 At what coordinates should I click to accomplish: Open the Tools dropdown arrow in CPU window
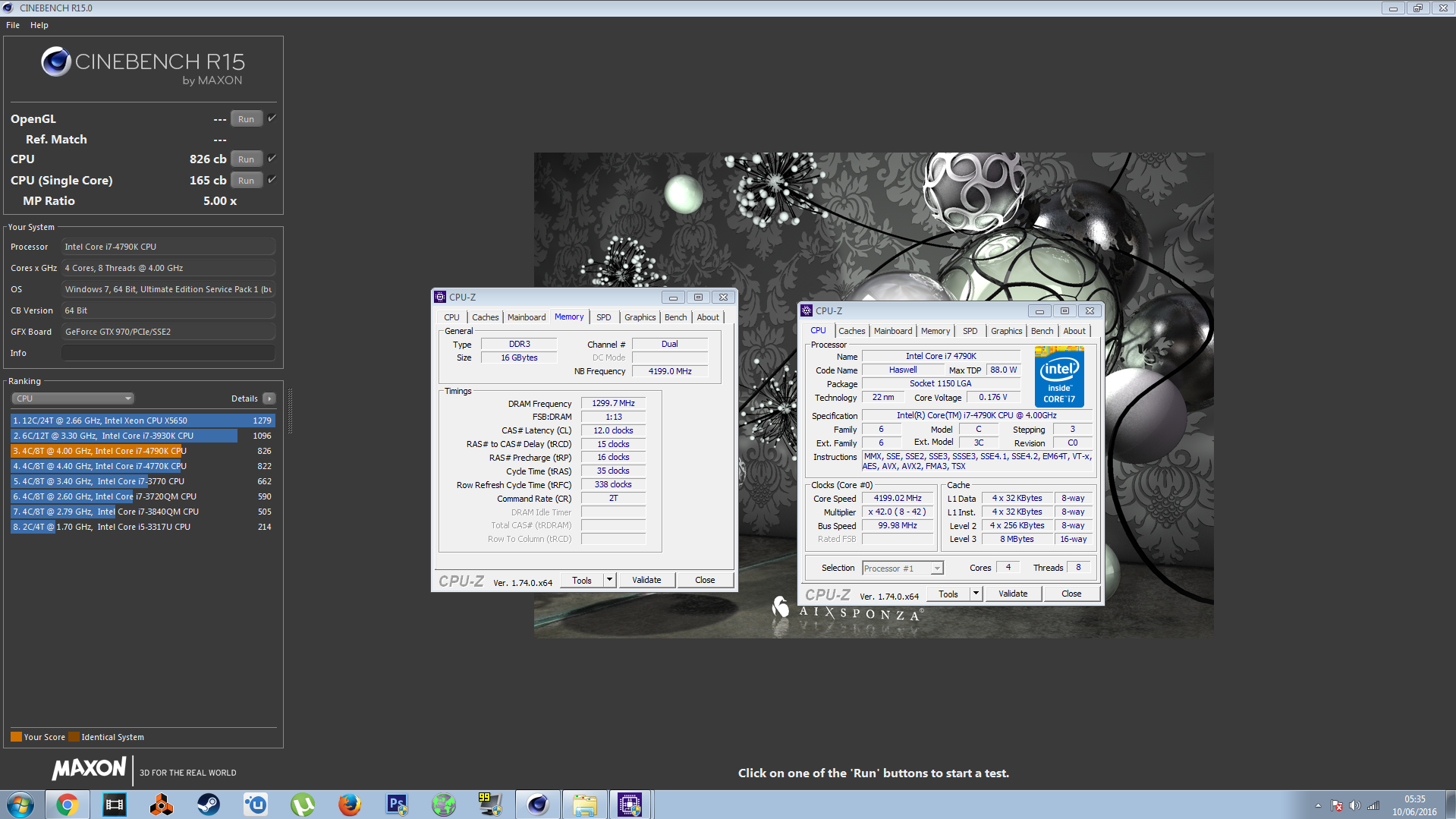point(976,594)
